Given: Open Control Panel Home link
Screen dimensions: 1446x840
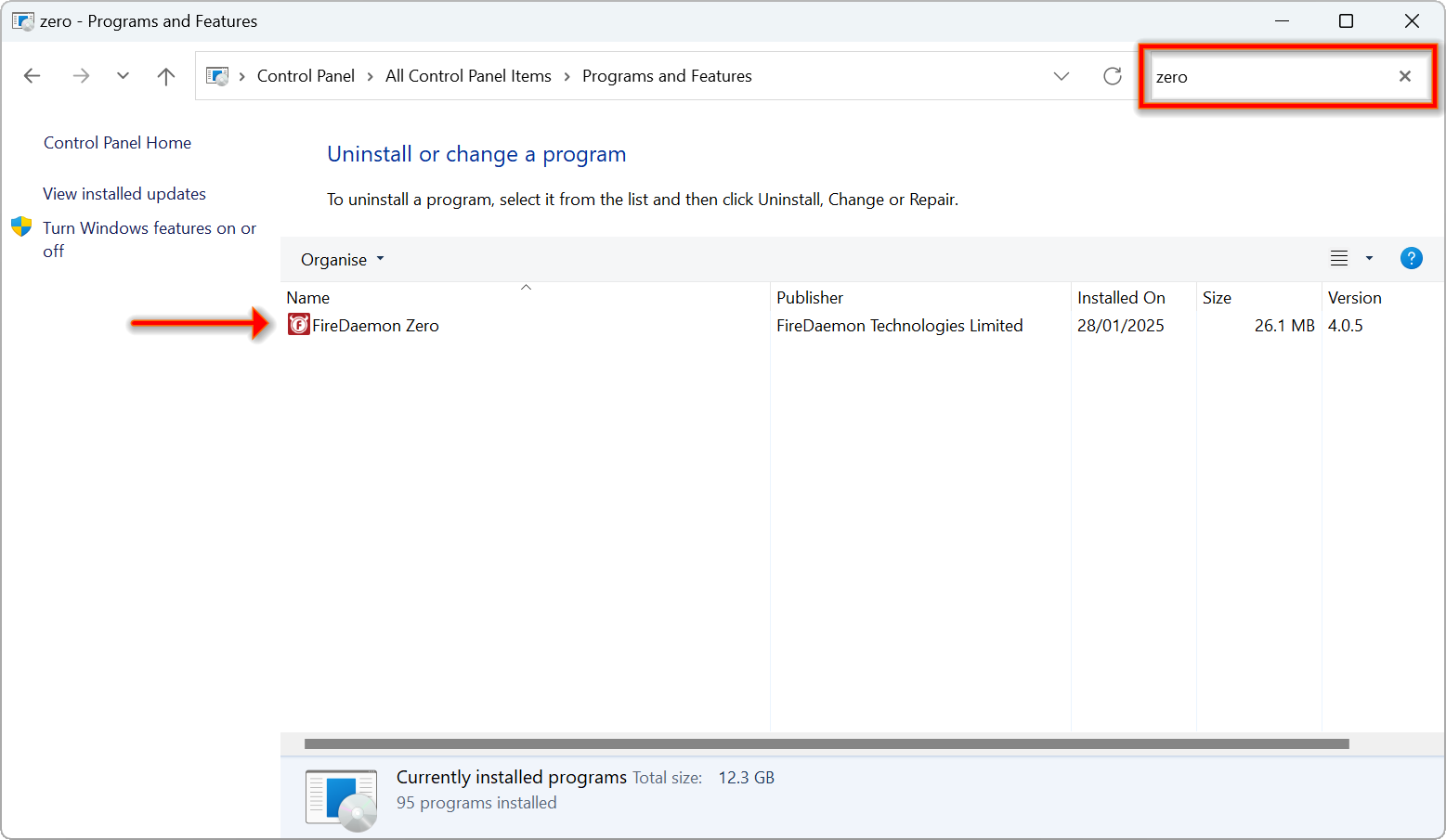Looking at the screenshot, I should pyautogui.click(x=117, y=143).
